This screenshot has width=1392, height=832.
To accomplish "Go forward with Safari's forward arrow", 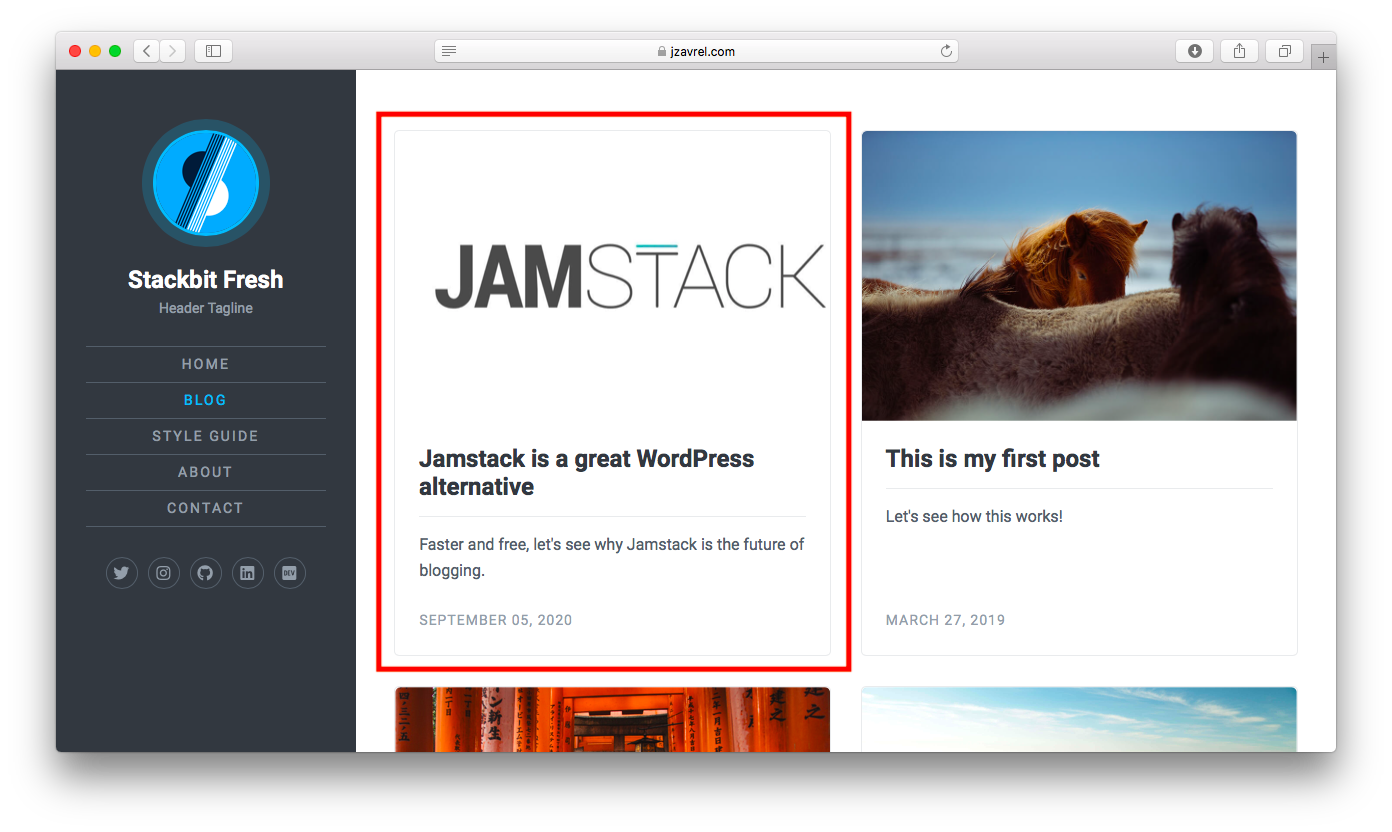I will pyautogui.click(x=173, y=51).
